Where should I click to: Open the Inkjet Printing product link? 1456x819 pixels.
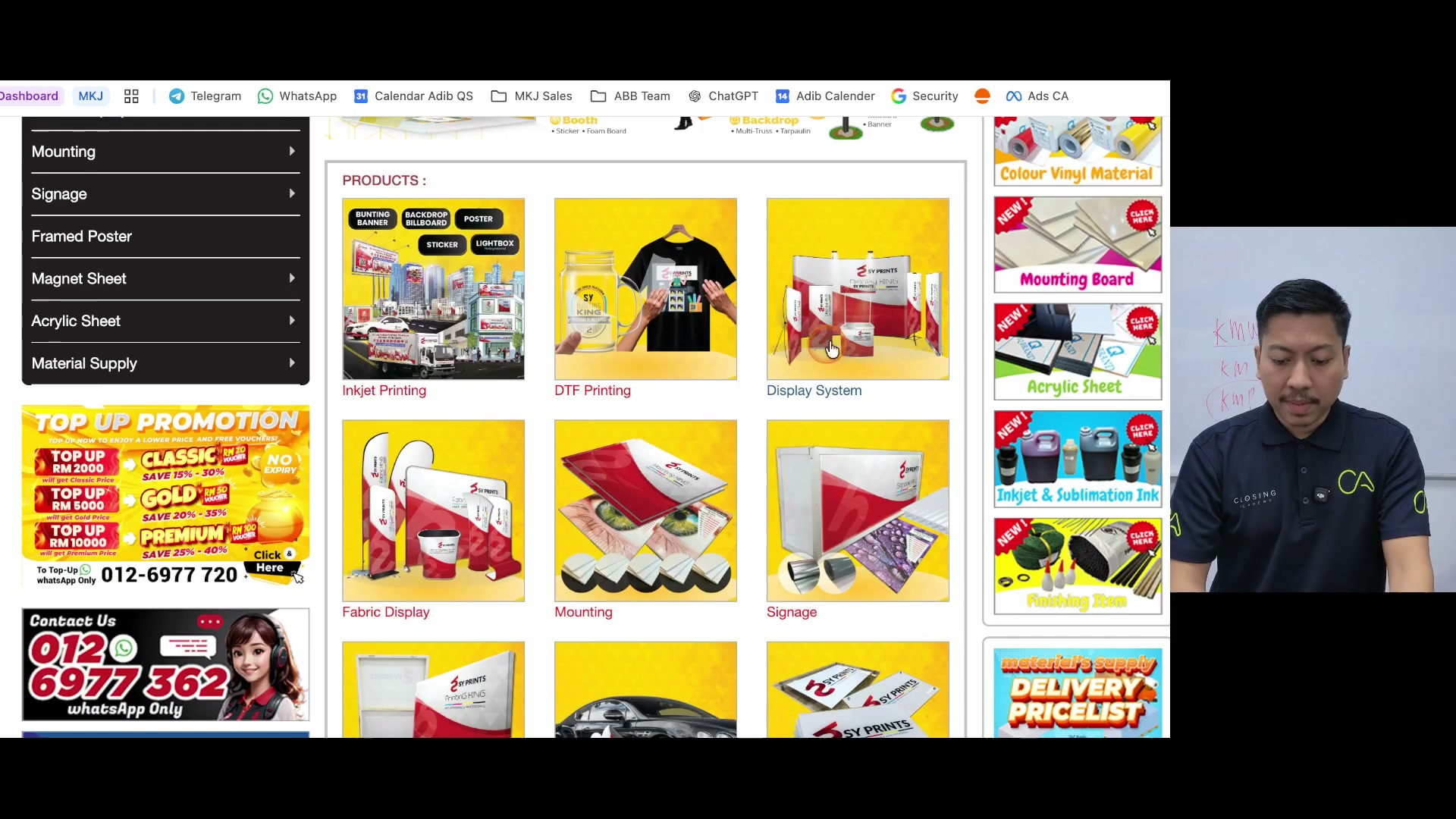pyautogui.click(x=384, y=391)
